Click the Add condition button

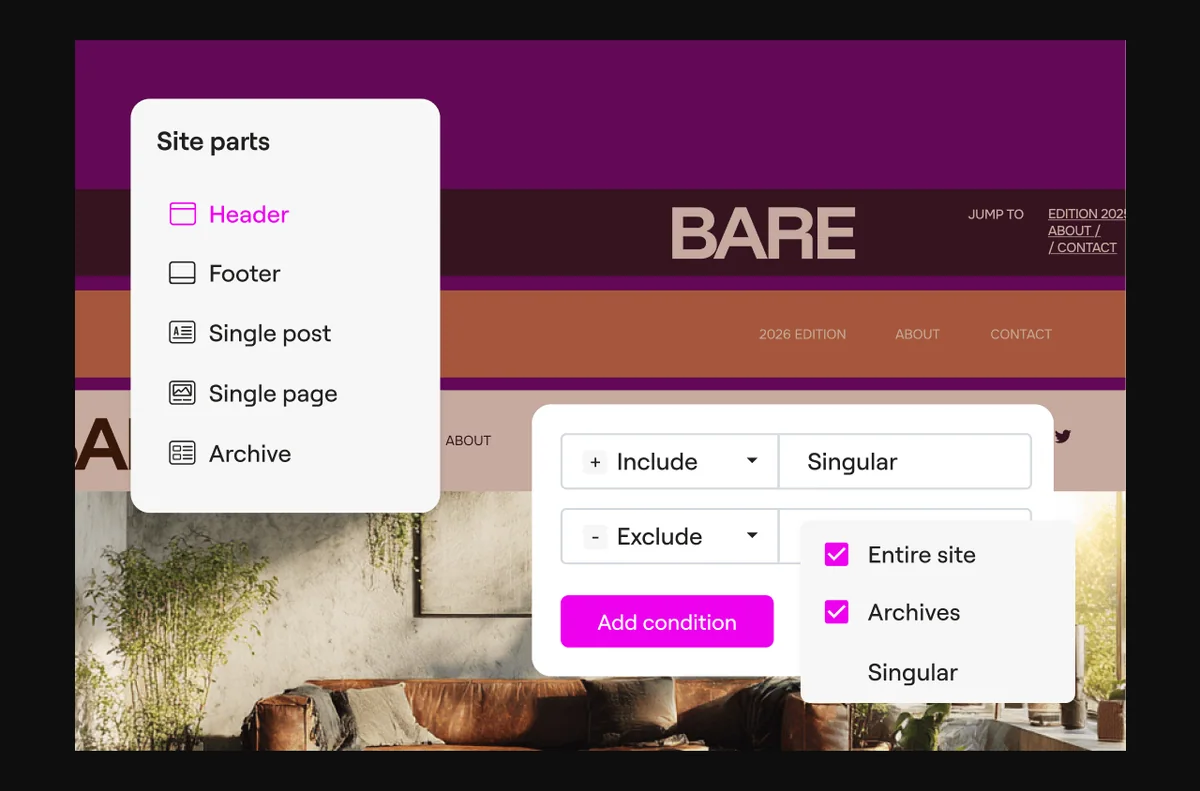pos(667,622)
